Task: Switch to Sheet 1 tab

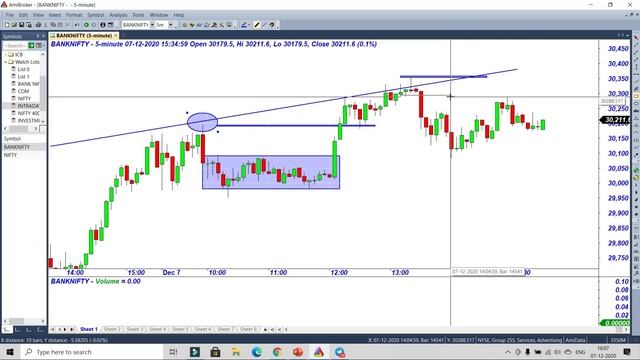Action: [x=89, y=329]
